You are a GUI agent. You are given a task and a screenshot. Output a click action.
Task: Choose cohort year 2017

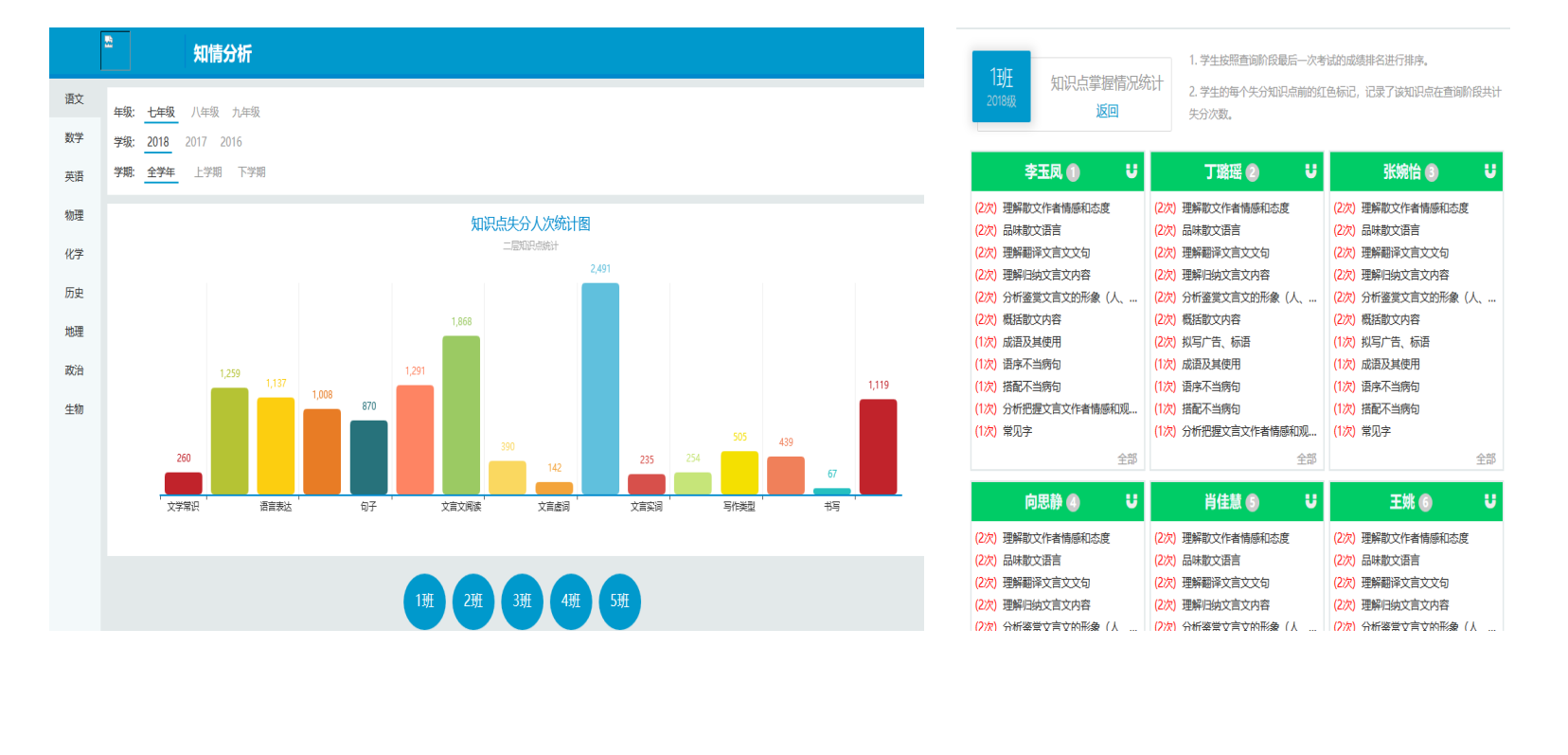[196, 142]
